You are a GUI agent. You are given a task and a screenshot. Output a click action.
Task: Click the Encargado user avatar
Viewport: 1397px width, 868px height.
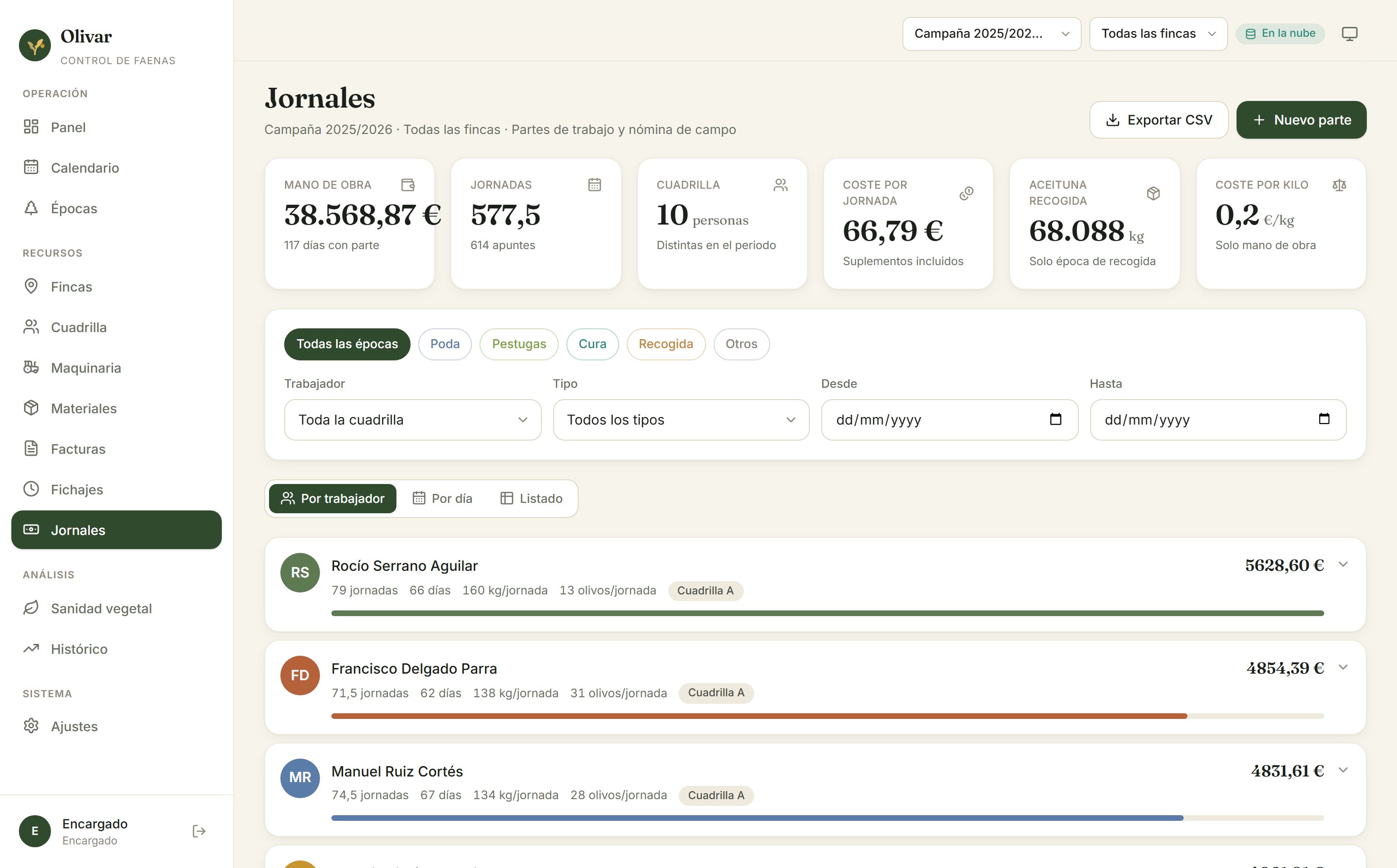coord(35,831)
